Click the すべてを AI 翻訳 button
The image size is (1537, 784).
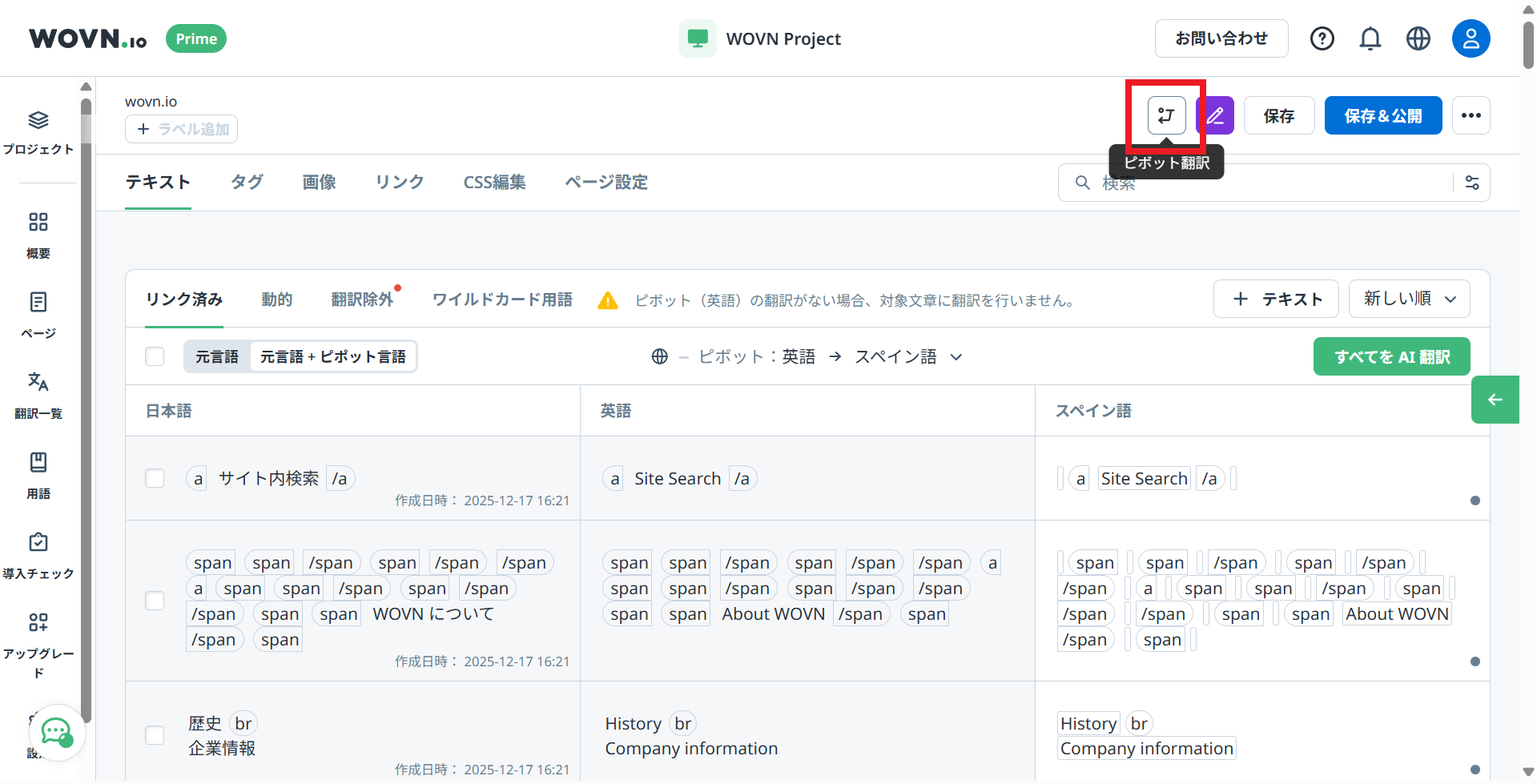pyautogui.click(x=1391, y=356)
